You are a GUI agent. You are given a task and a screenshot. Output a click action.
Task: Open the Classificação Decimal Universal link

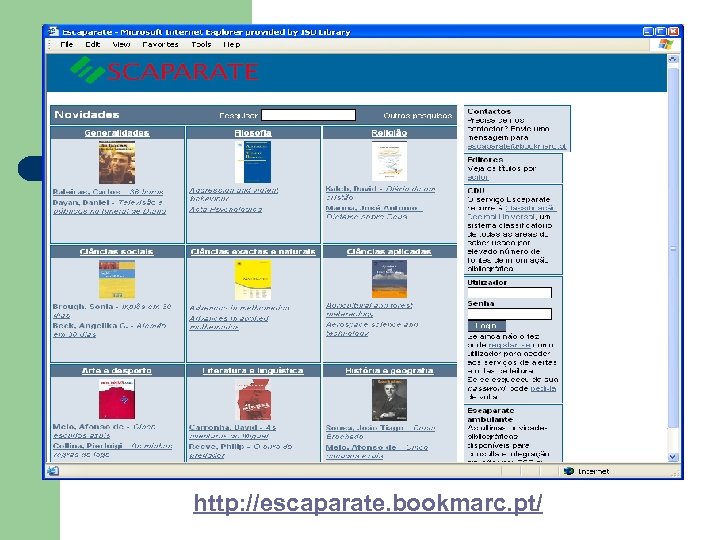511,212
